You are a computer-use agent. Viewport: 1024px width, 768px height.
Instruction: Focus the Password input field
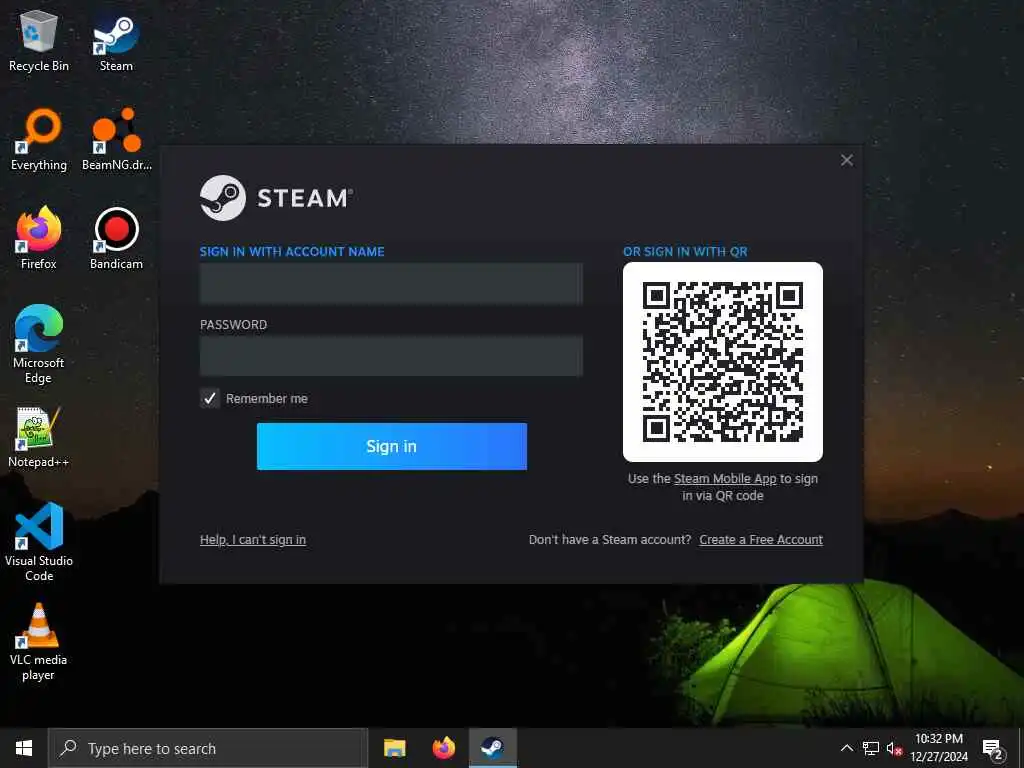coord(391,356)
